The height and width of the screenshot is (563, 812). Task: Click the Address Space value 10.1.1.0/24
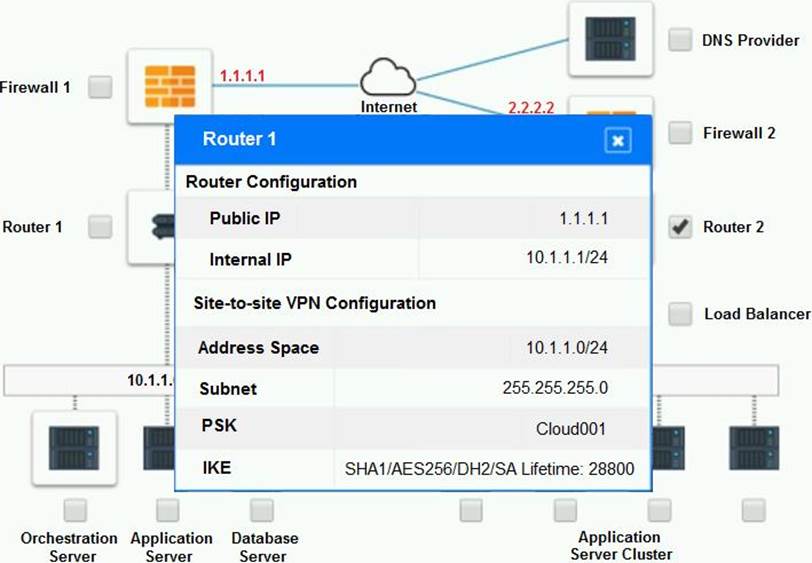tap(566, 348)
